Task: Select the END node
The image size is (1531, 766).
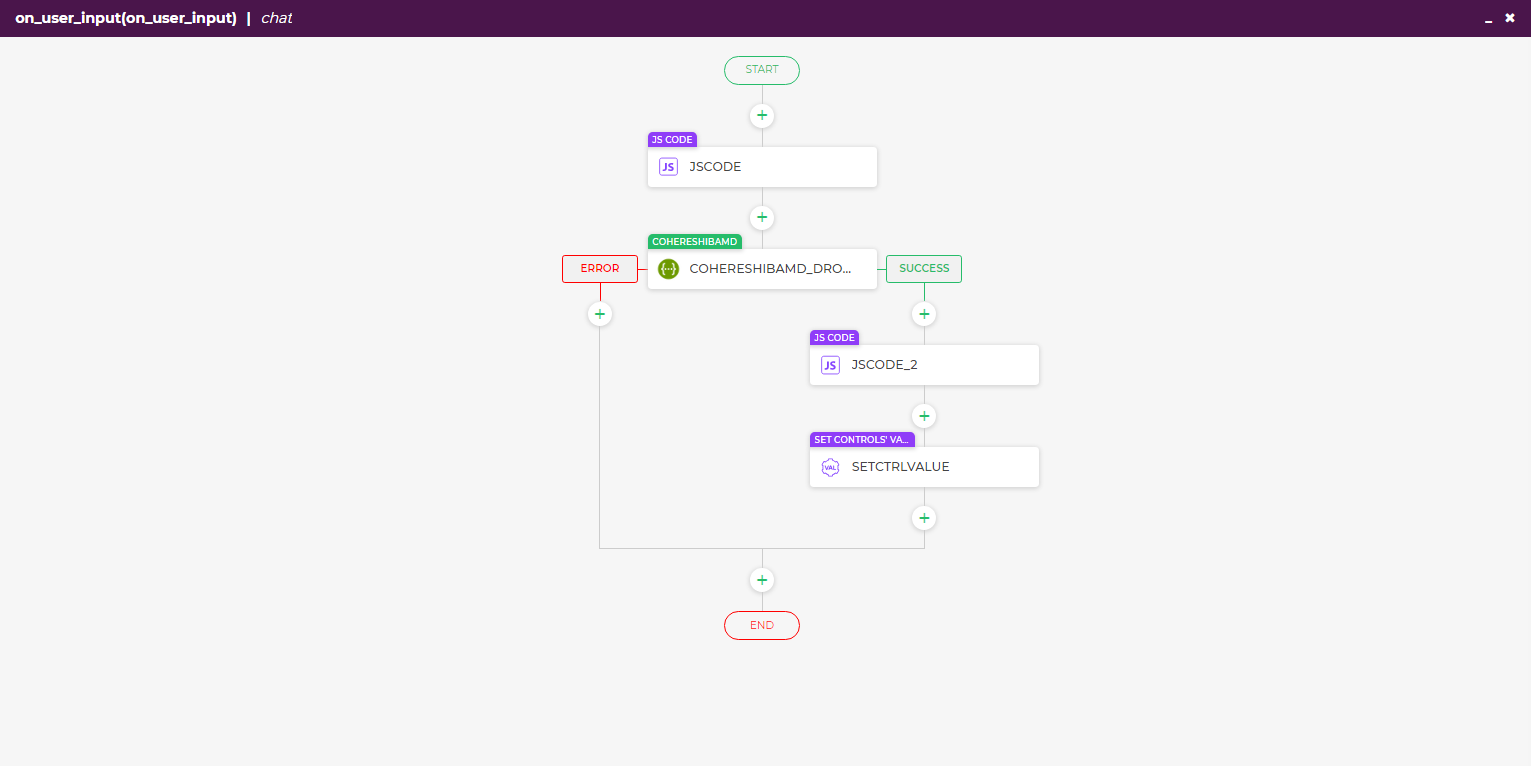Action: 762,625
